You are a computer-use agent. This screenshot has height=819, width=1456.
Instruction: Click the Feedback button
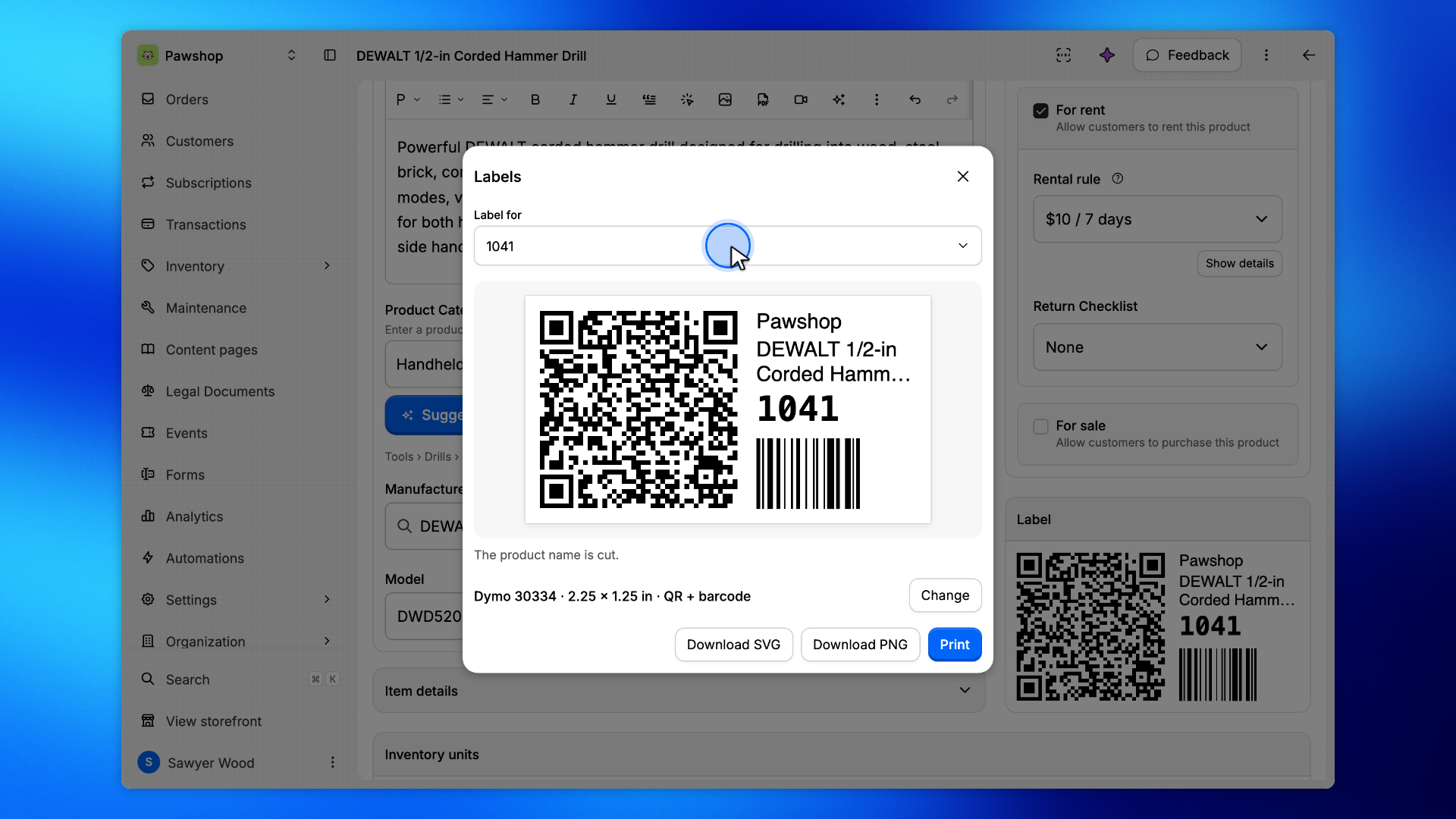point(1187,55)
